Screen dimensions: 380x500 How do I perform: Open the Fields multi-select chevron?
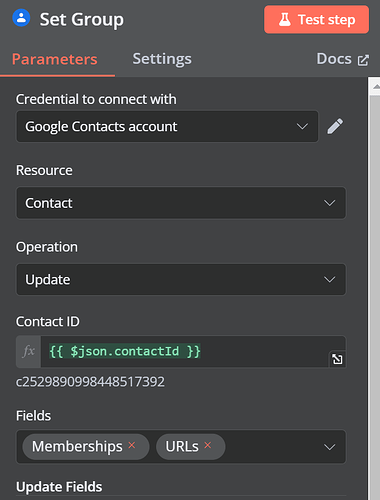pos(329,447)
